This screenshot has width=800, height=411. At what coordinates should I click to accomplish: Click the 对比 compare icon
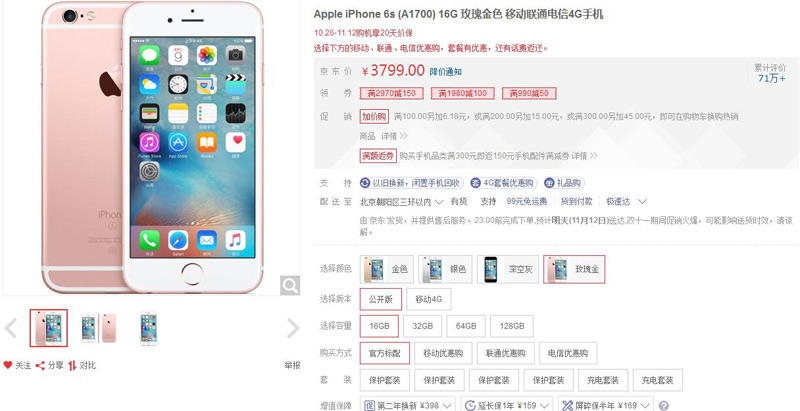tap(72, 365)
